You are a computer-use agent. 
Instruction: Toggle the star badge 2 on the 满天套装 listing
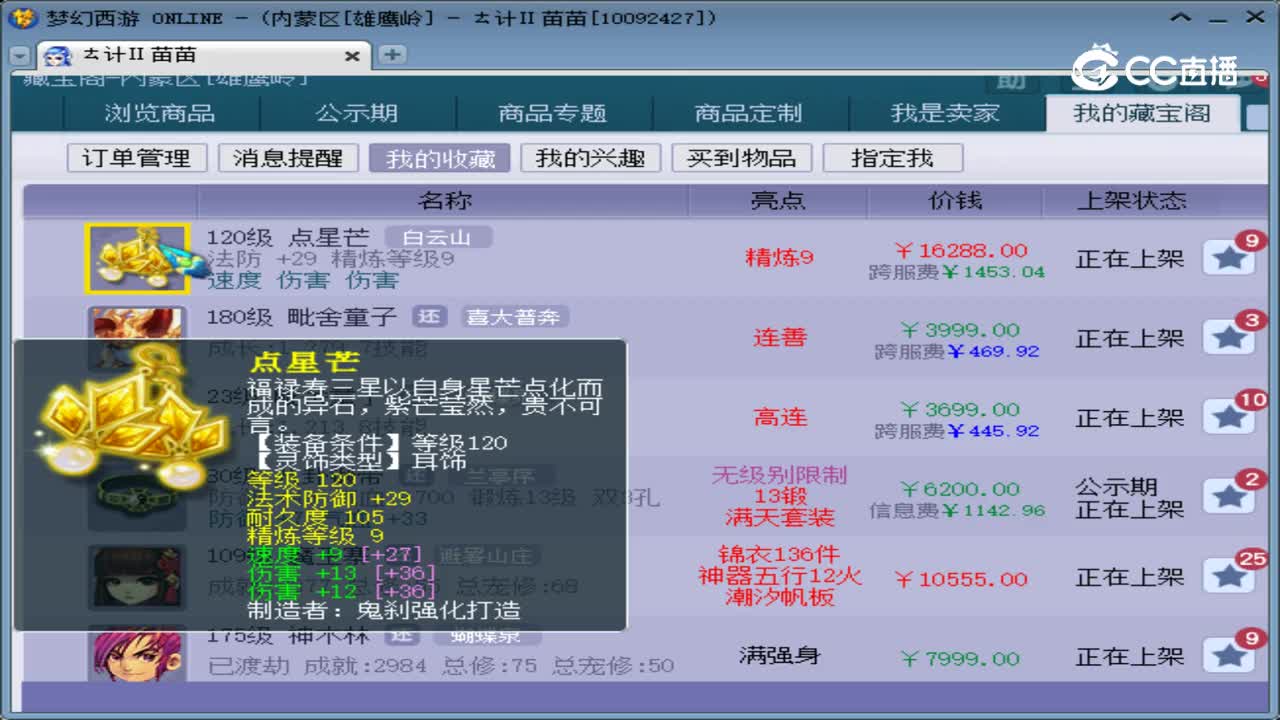point(1229,497)
